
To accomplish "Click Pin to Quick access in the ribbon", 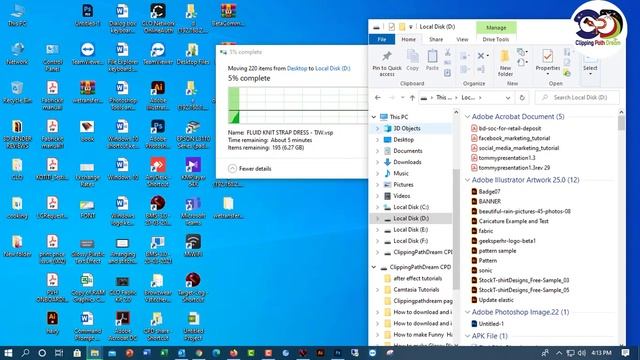I will (387, 63).
